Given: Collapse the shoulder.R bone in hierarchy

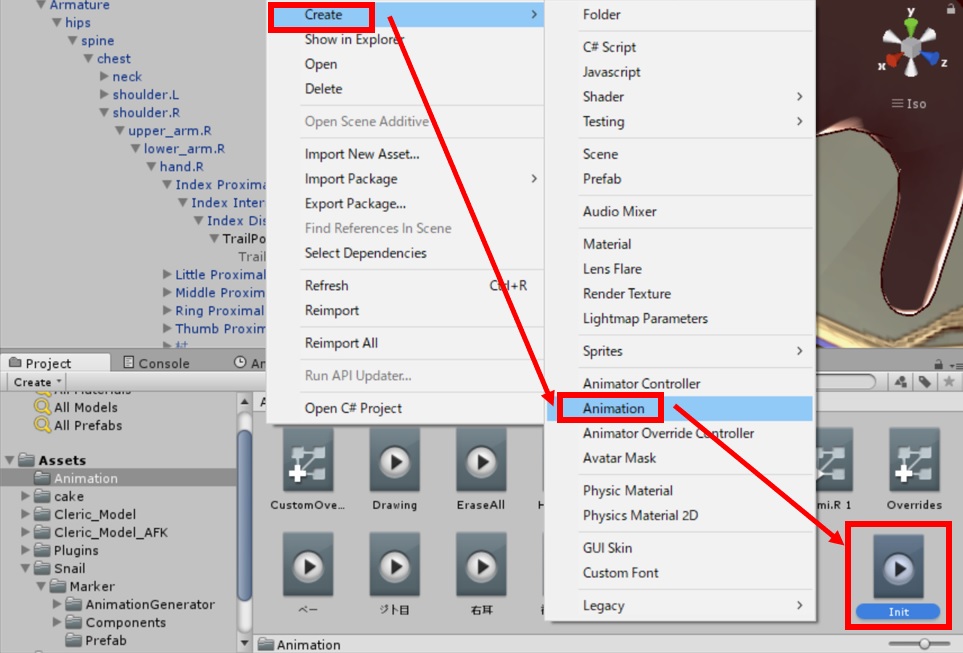Looking at the screenshot, I should coord(104,113).
